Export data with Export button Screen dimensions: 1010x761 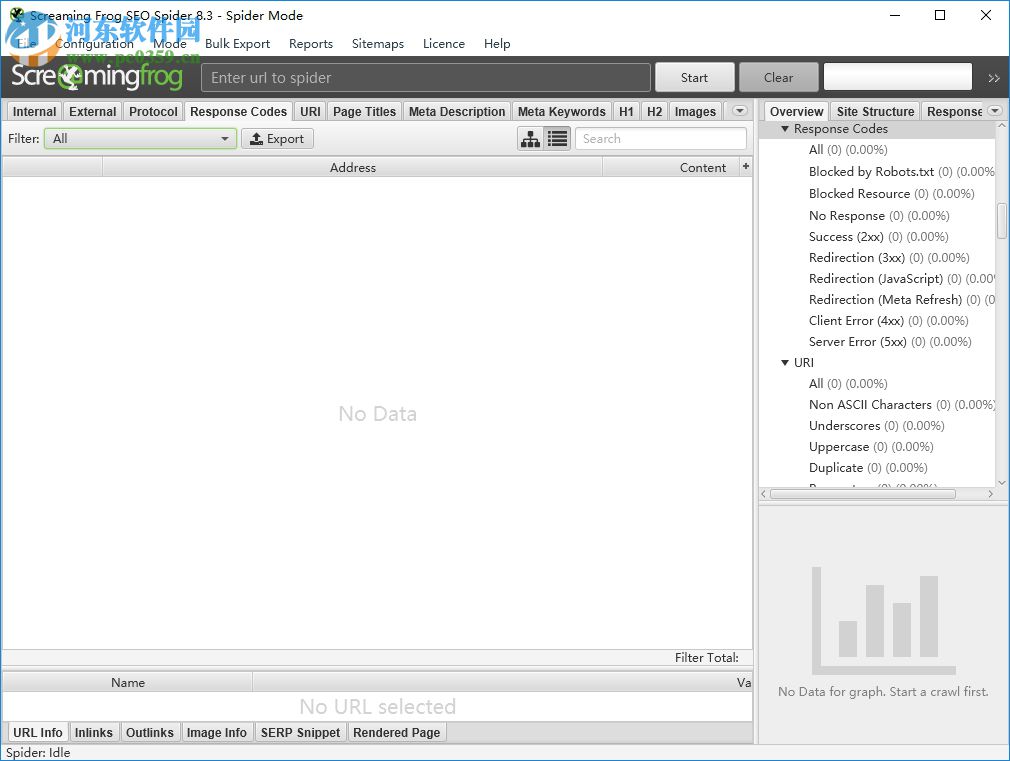277,139
